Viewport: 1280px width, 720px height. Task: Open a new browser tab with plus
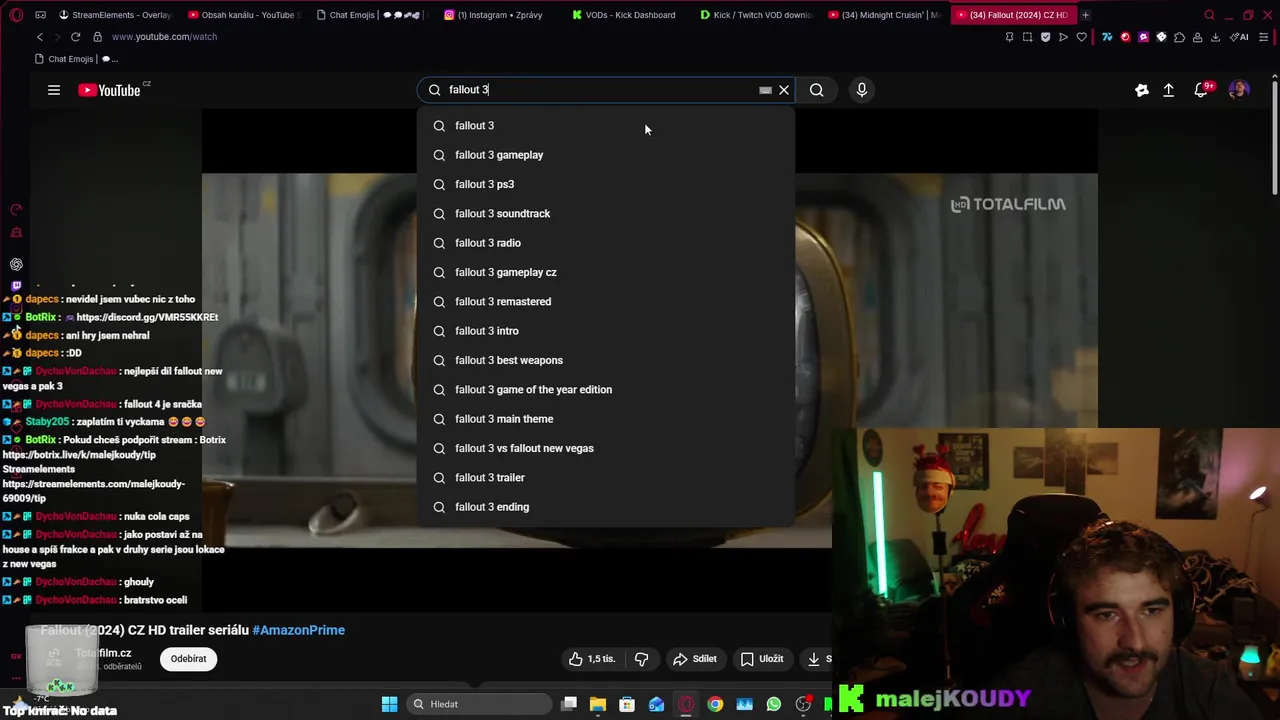tap(1085, 15)
